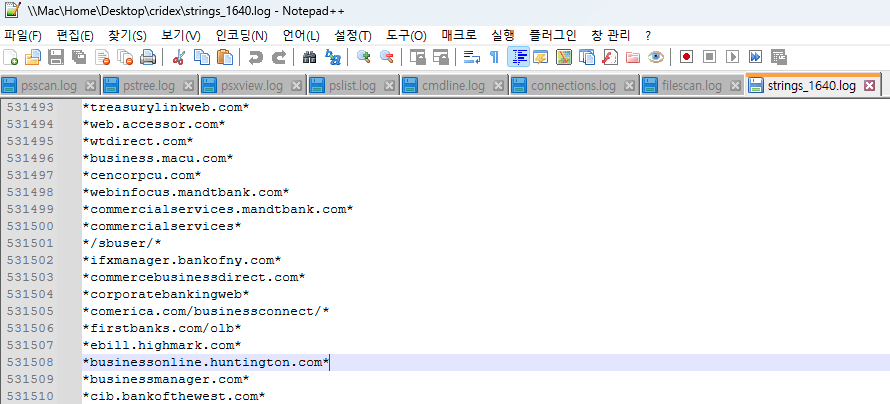Switch to the psscan.log tab
This screenshot has height=404, width=890.
pyautogui.click(x=49, y=86)
